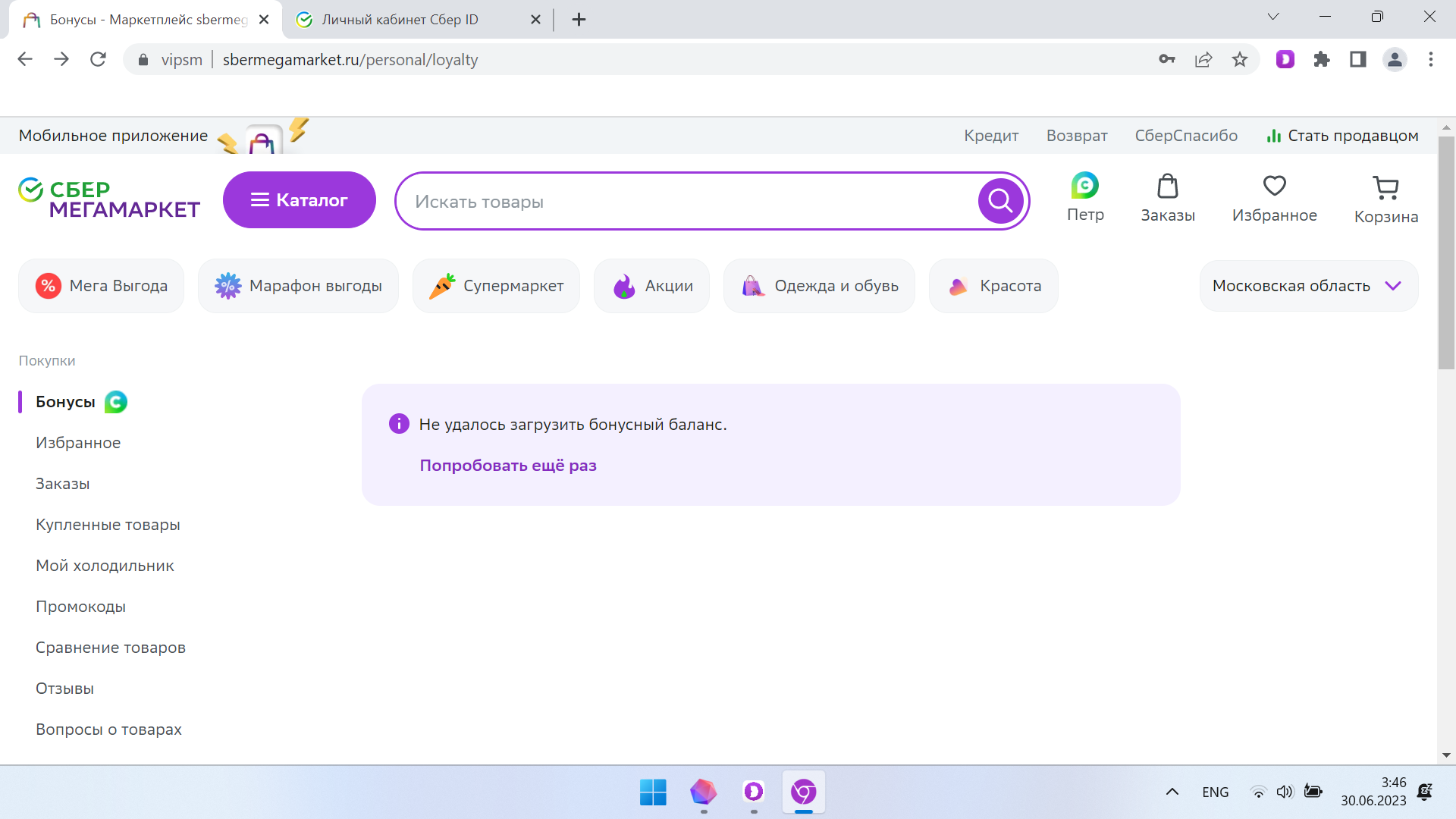Bookmark this page with the star icon

point(1240,59)
